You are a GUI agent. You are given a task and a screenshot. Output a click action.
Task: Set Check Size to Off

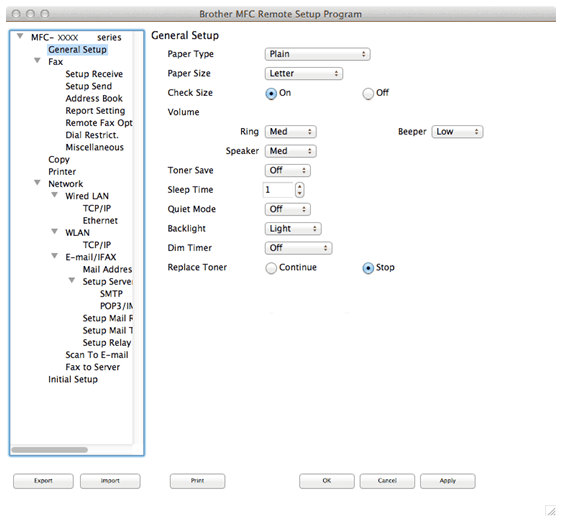(x=368, y=94)
